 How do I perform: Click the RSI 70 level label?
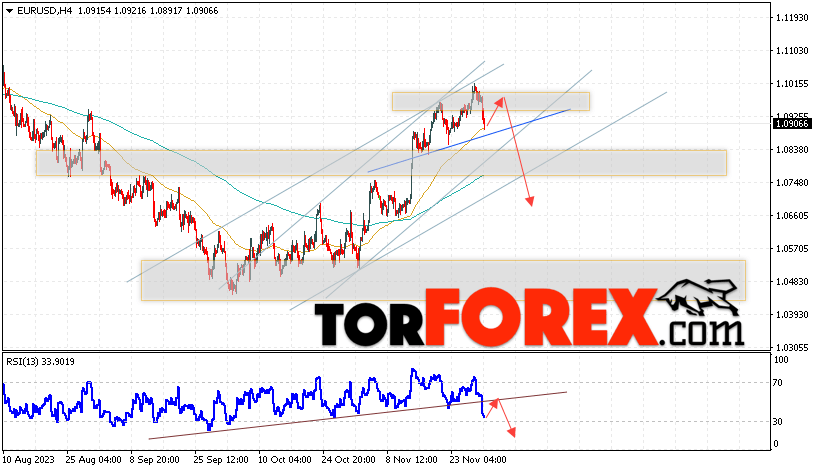pyautogui.click(x=777, y=383)
